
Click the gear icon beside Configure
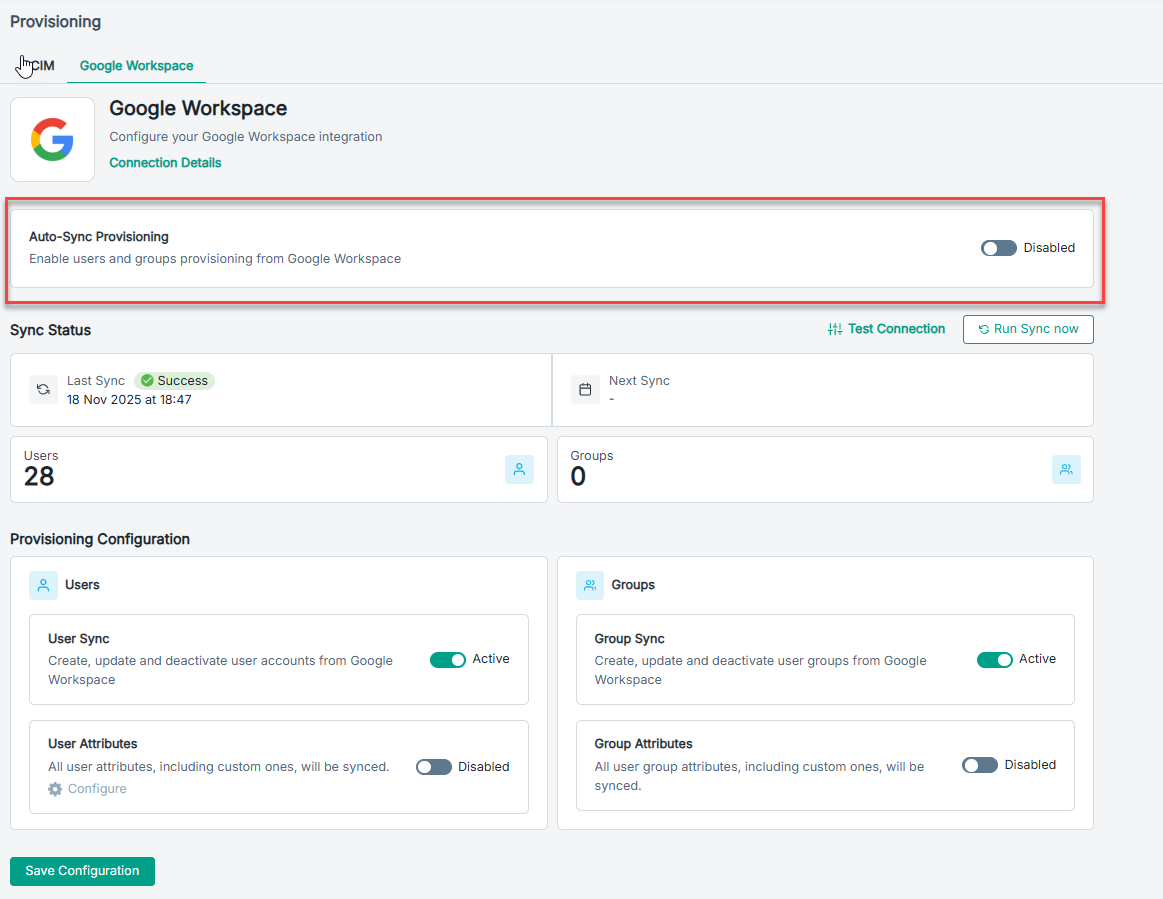pyautogui.click(x=55, y=789)
